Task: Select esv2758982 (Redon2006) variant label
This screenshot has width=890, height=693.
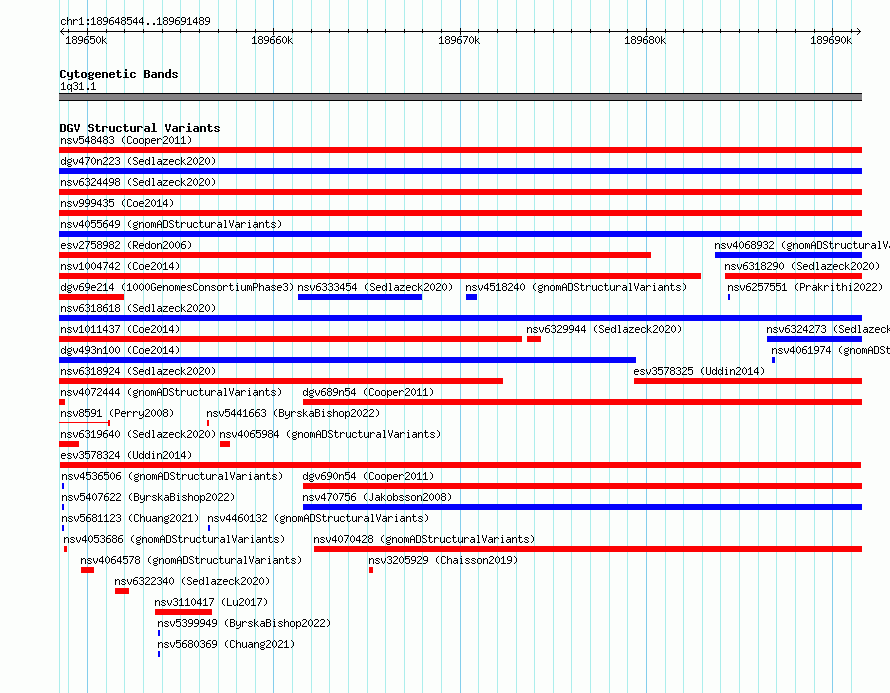Action: pyautogui.click(x=126, y=245)
